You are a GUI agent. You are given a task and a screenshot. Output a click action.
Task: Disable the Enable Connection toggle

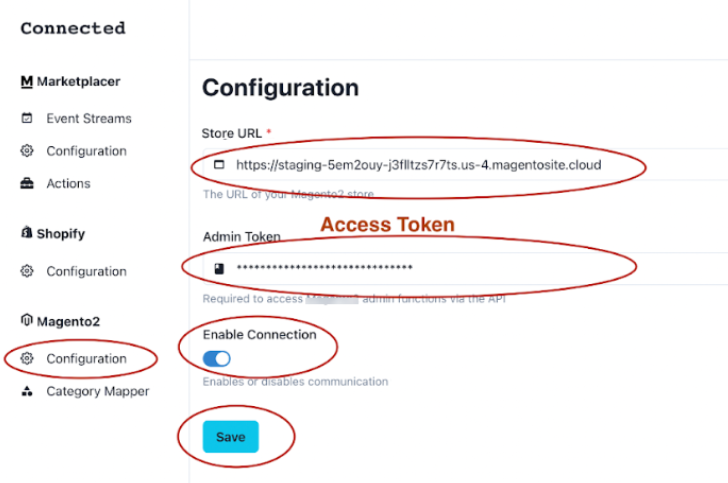point(217,359)
